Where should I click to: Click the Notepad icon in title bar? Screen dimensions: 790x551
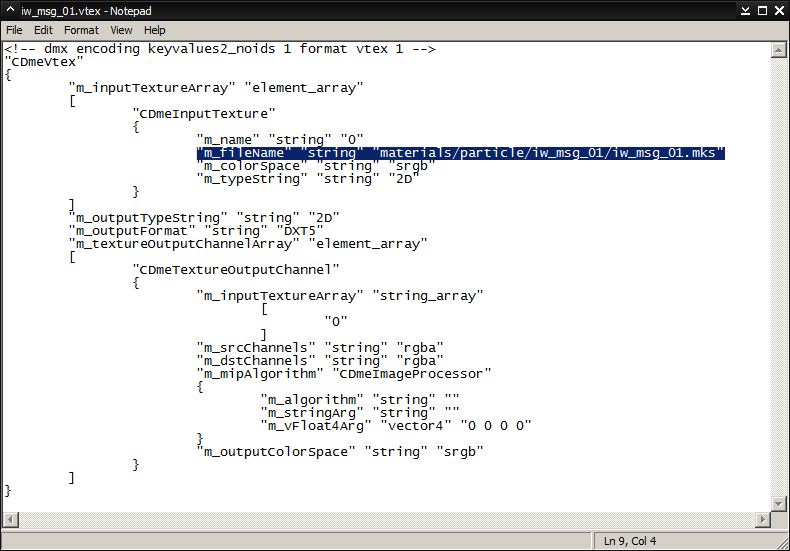pos(10,10)
